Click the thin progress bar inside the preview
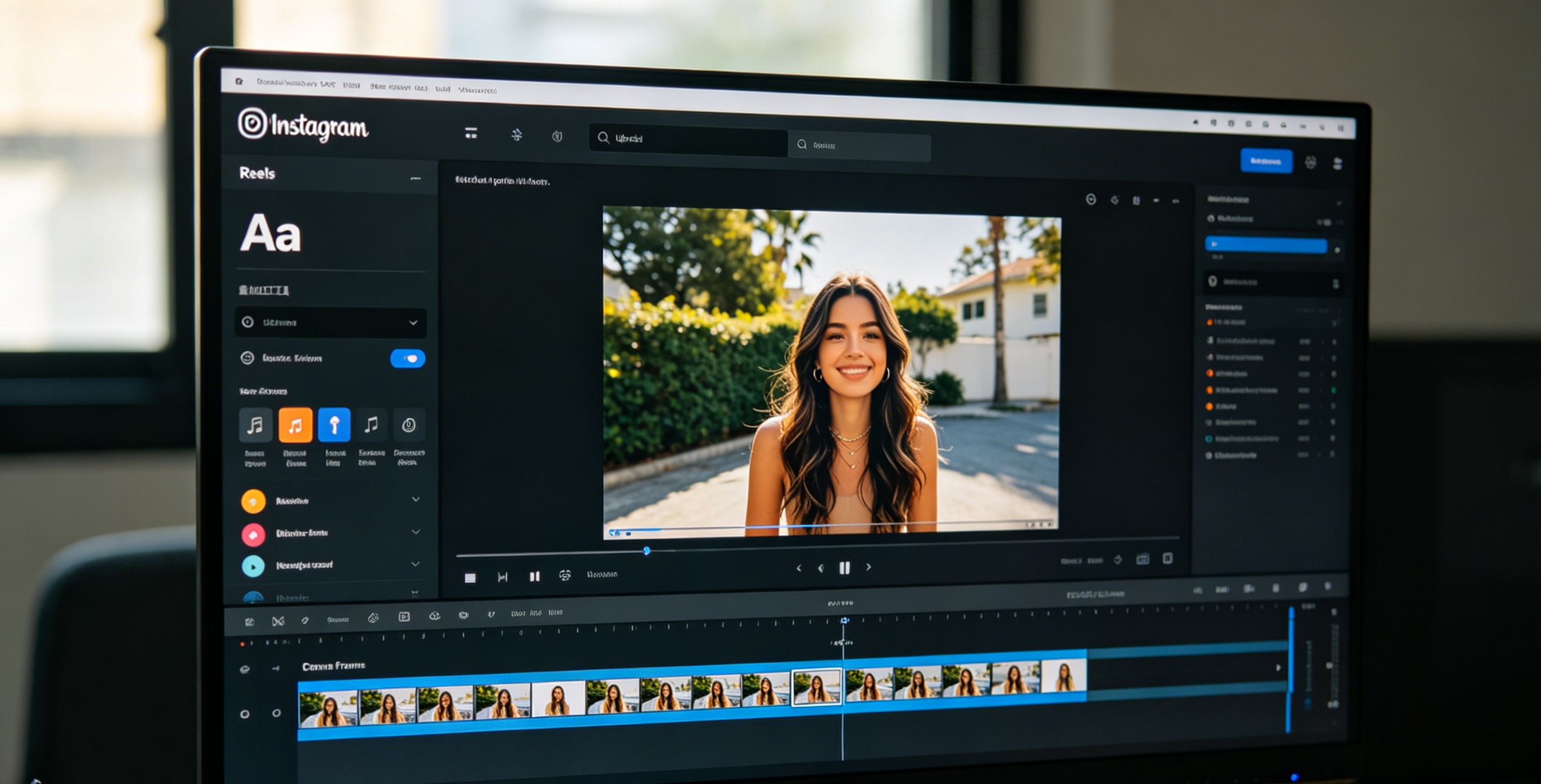The image size is (1541, 784). (x=831, y=527)
